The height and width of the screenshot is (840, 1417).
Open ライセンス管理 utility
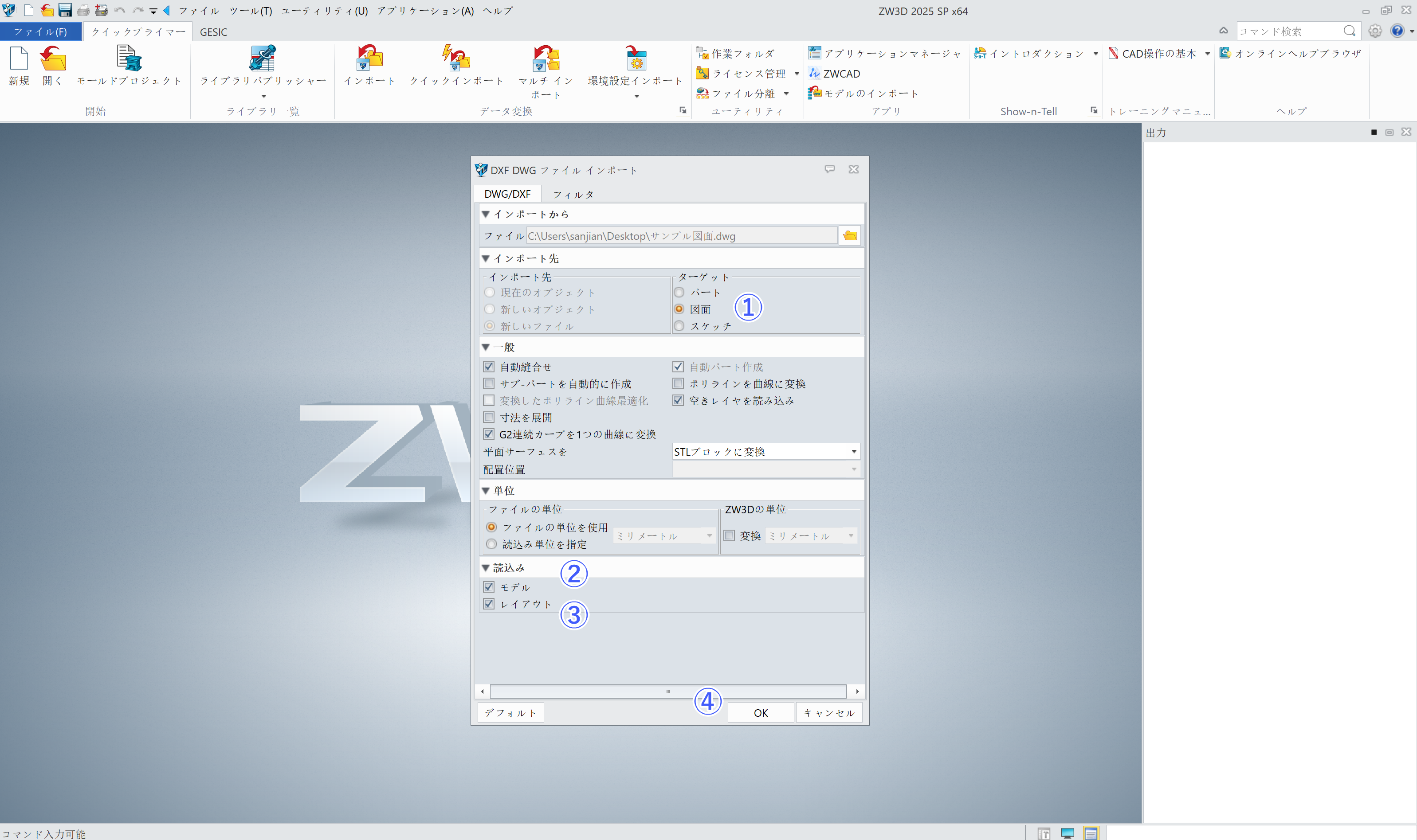[x=741, y=74]
